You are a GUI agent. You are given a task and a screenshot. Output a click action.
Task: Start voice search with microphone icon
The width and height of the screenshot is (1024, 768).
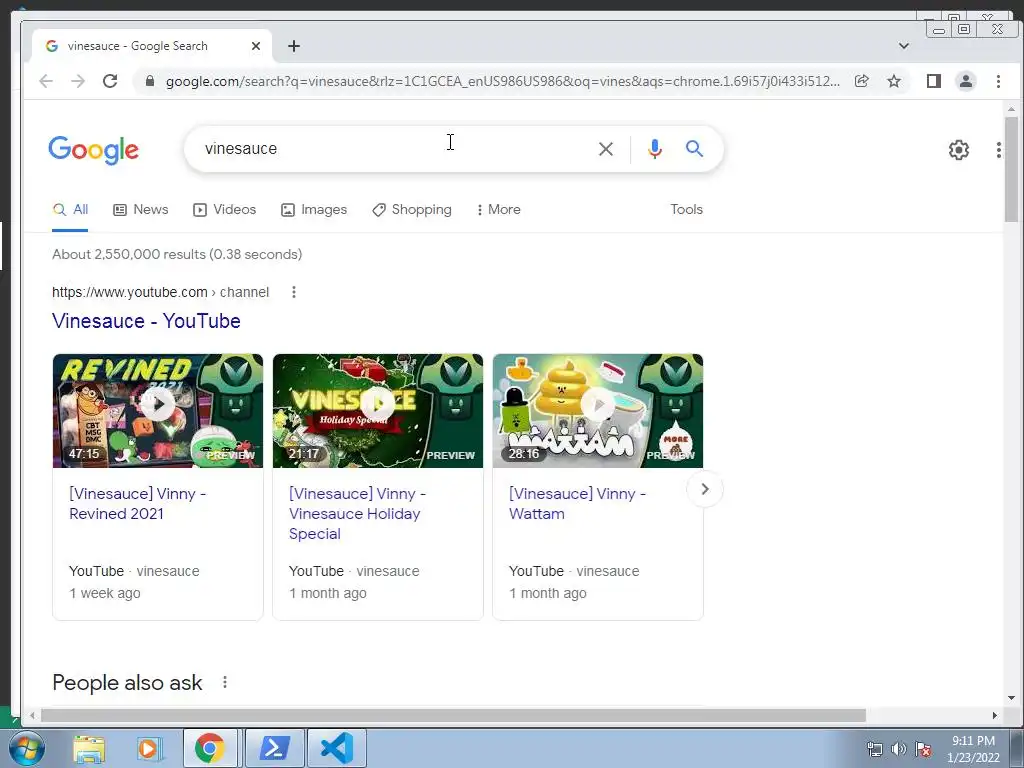[x=654, y=149]
